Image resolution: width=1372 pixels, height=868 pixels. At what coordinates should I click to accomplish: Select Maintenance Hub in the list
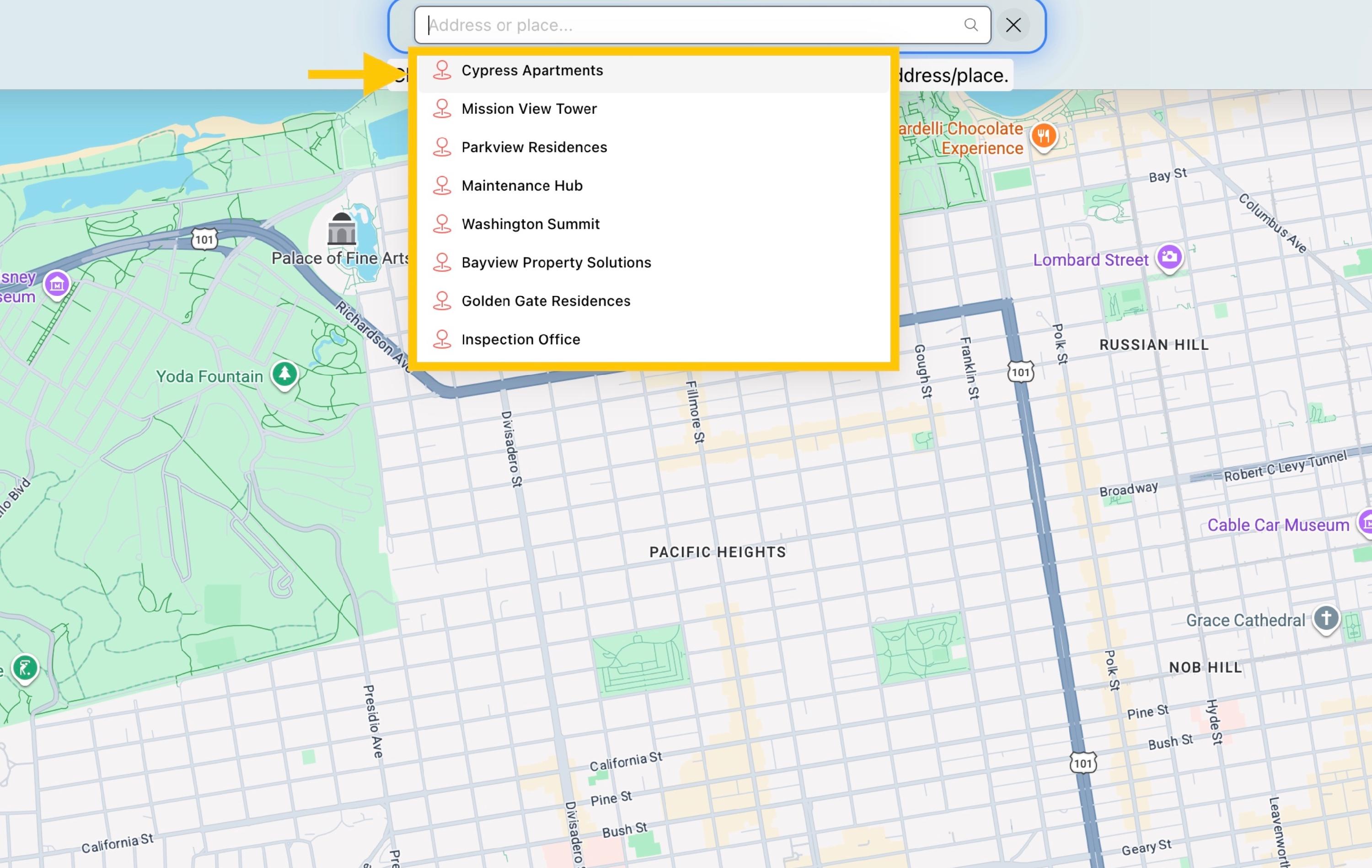521,186
